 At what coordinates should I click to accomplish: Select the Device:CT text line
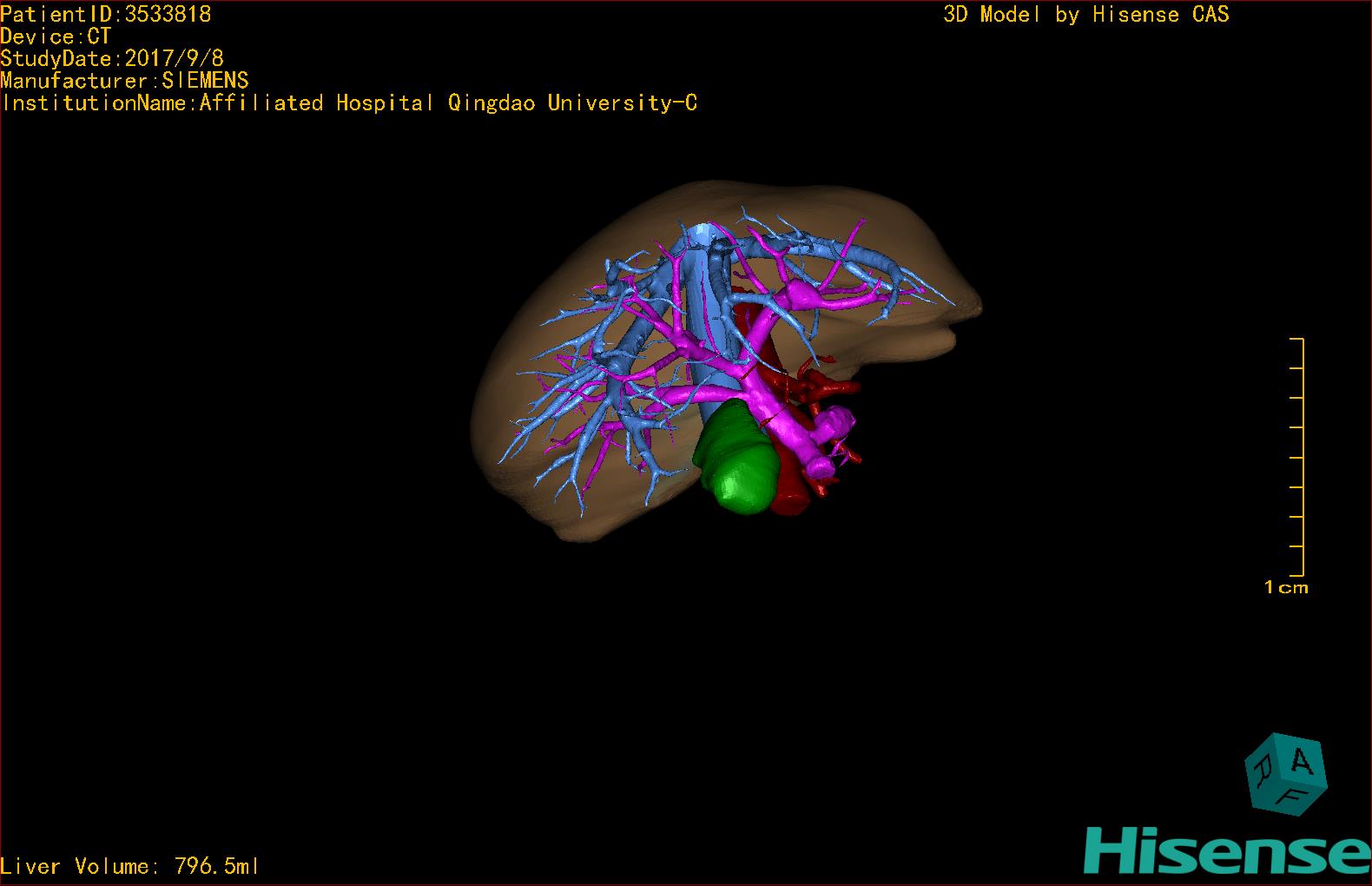coord(56,36)
